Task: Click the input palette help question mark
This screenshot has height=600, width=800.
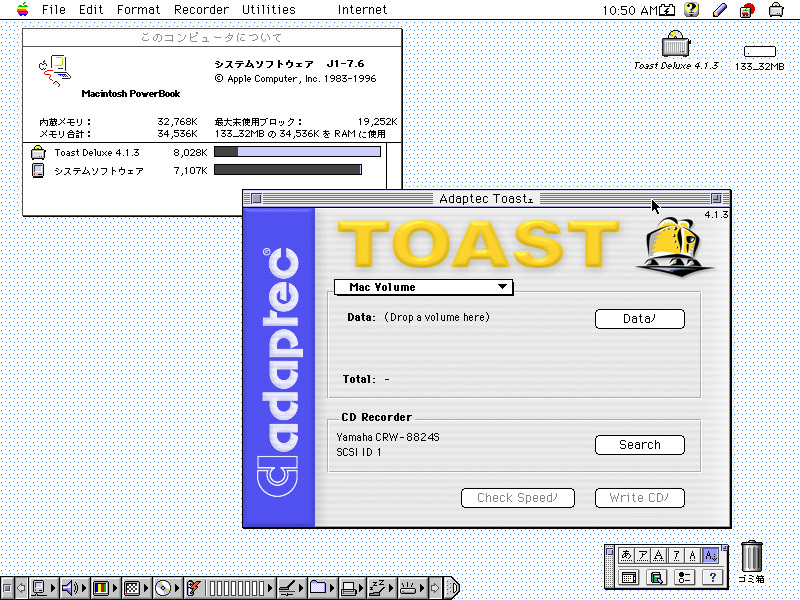Action: (712, 578)
